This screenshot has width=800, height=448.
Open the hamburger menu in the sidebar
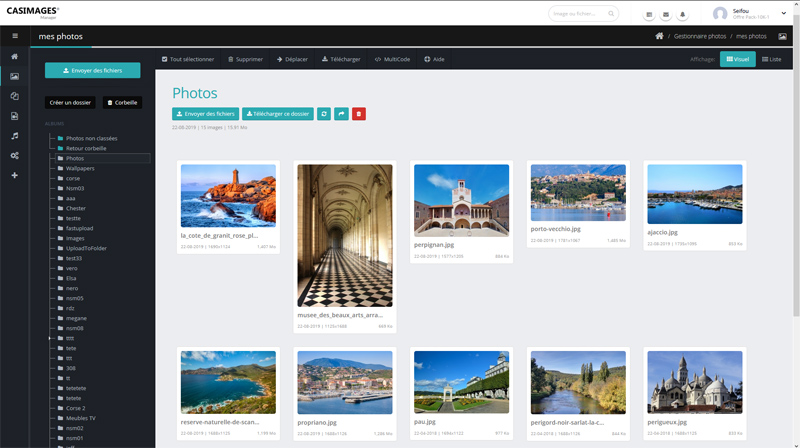(x=14, y=36)
